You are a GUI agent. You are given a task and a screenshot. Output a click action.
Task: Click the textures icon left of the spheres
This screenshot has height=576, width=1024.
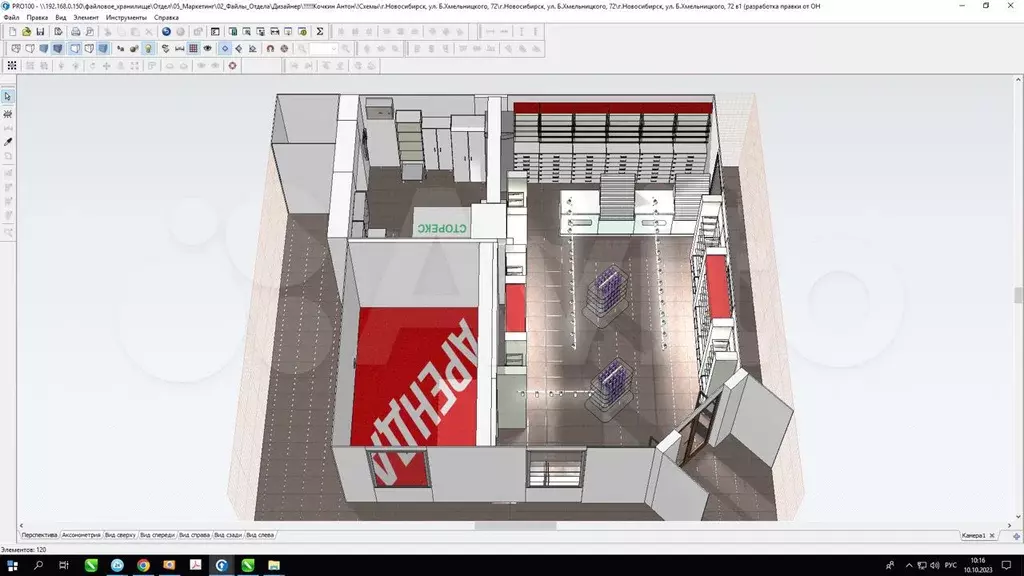click(x=120, y=48)
